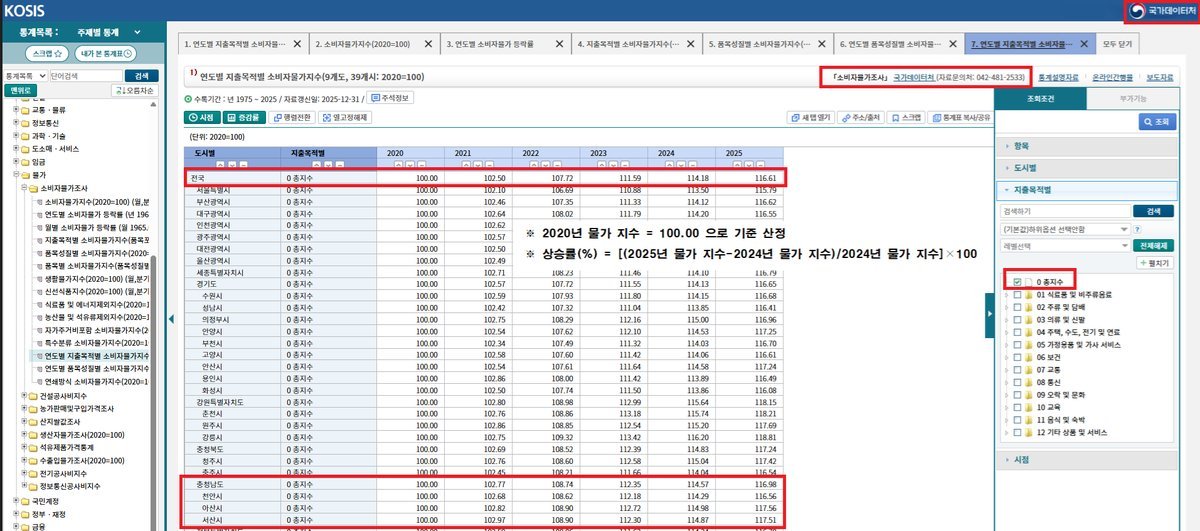This screenshot has height=531, width=1200.
Task: Uncheck the 0 총지수 checkbox
Action: (1017, 283)
